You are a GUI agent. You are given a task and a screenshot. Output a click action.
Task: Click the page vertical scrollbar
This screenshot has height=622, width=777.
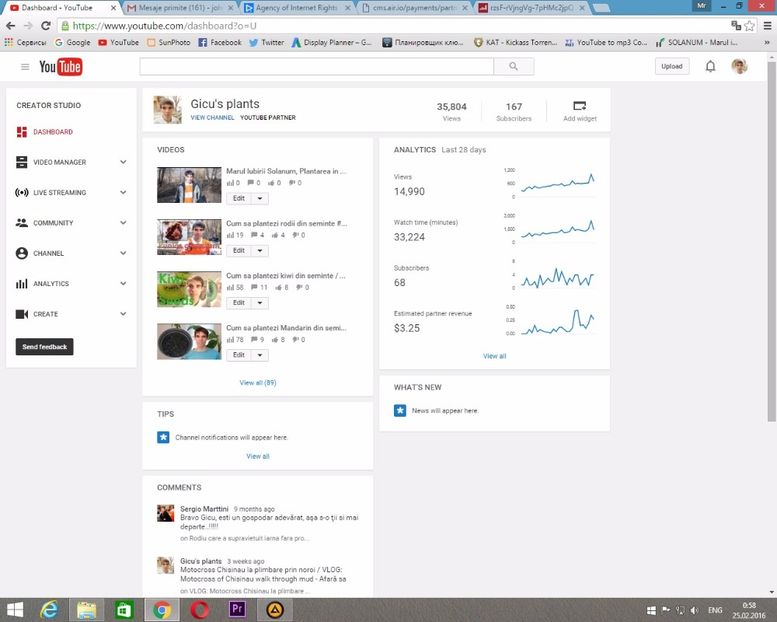click(x=772, y=242)
